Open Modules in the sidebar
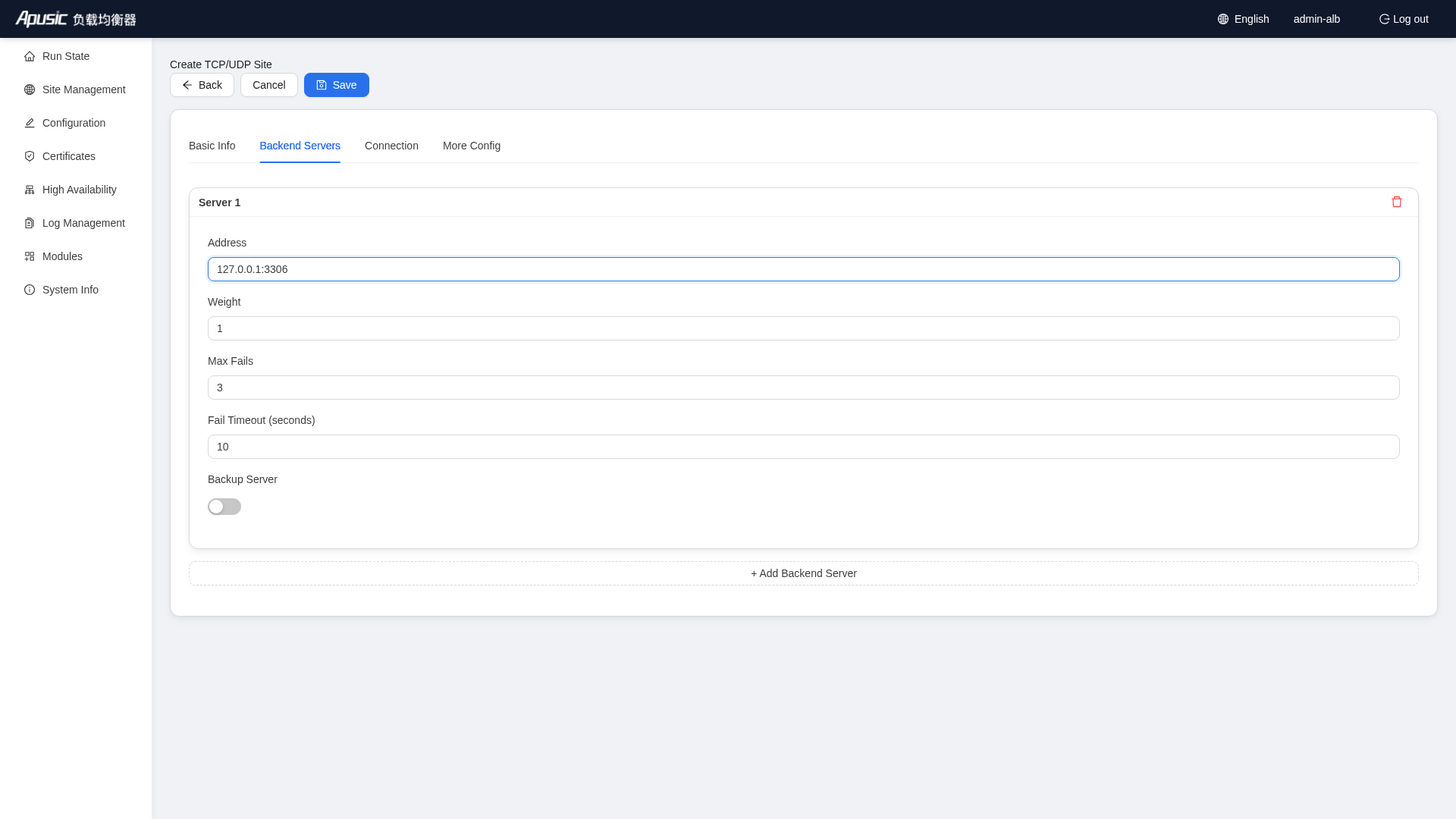Viewport: 1456px width, 819px height. (x=76, y=256)
